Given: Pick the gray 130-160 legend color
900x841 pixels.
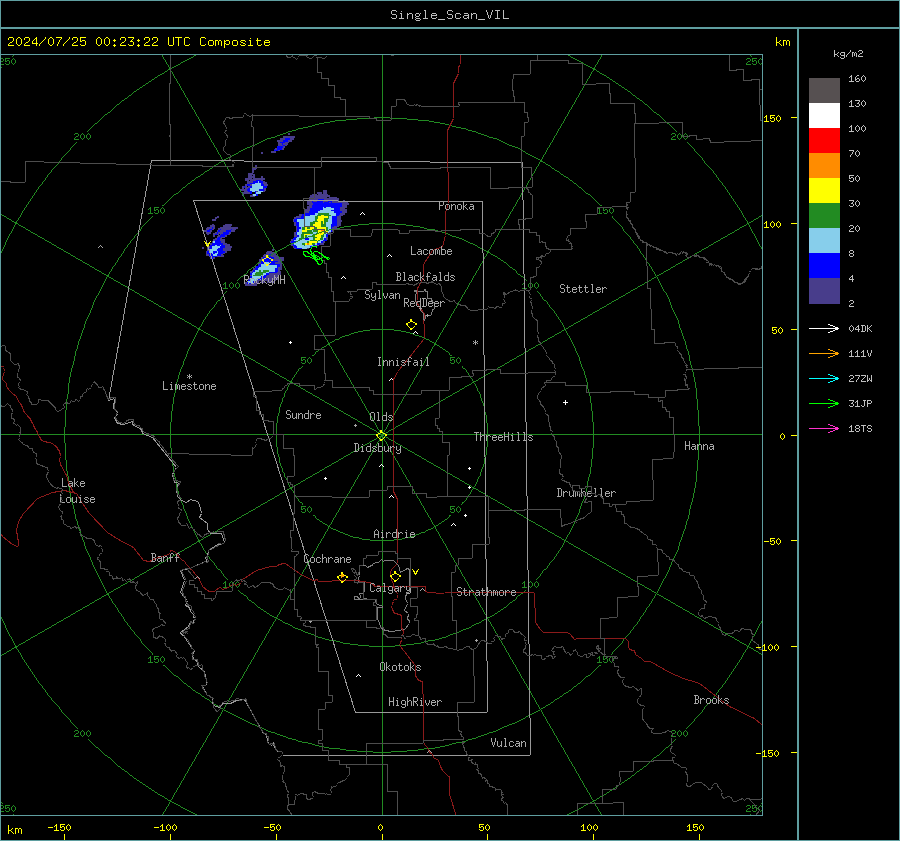Looking at the screenshot, I should (x=824, y=91).
